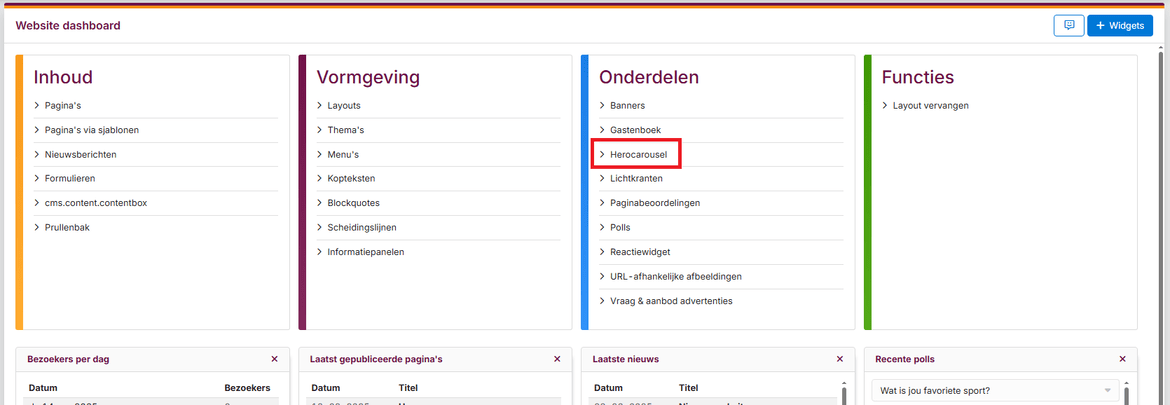Click the feedback speech bubble icon
This screenshot has height=405, width=1170.
1068,26
